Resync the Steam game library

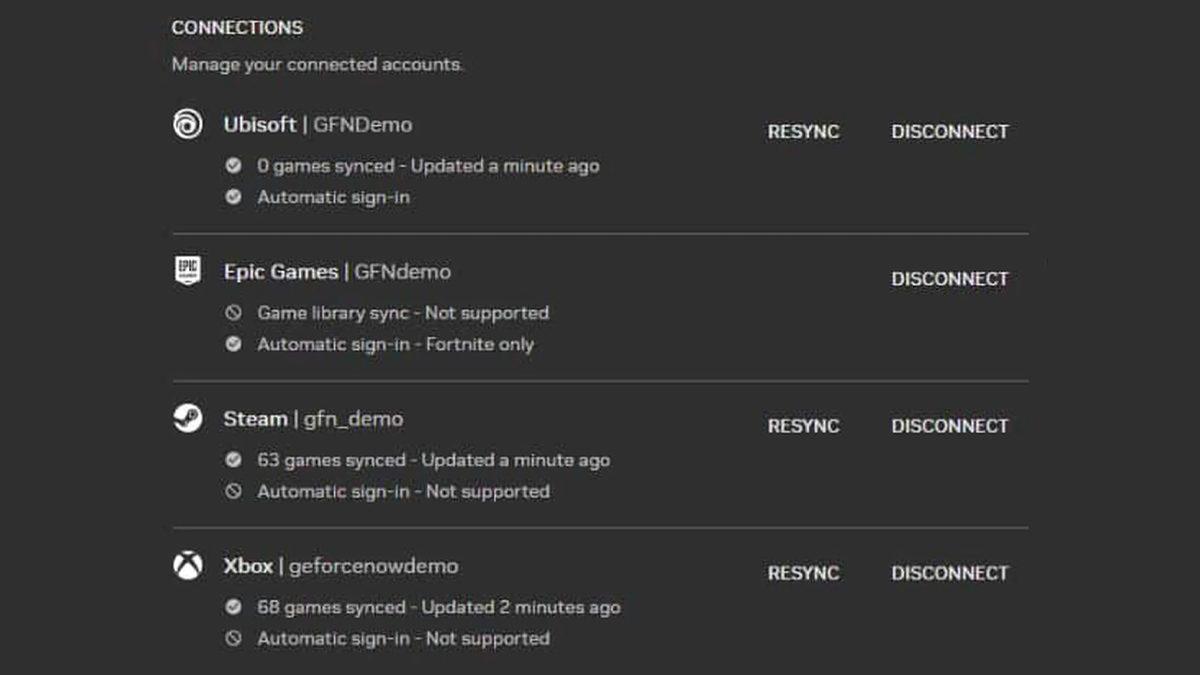click(803, 426)
